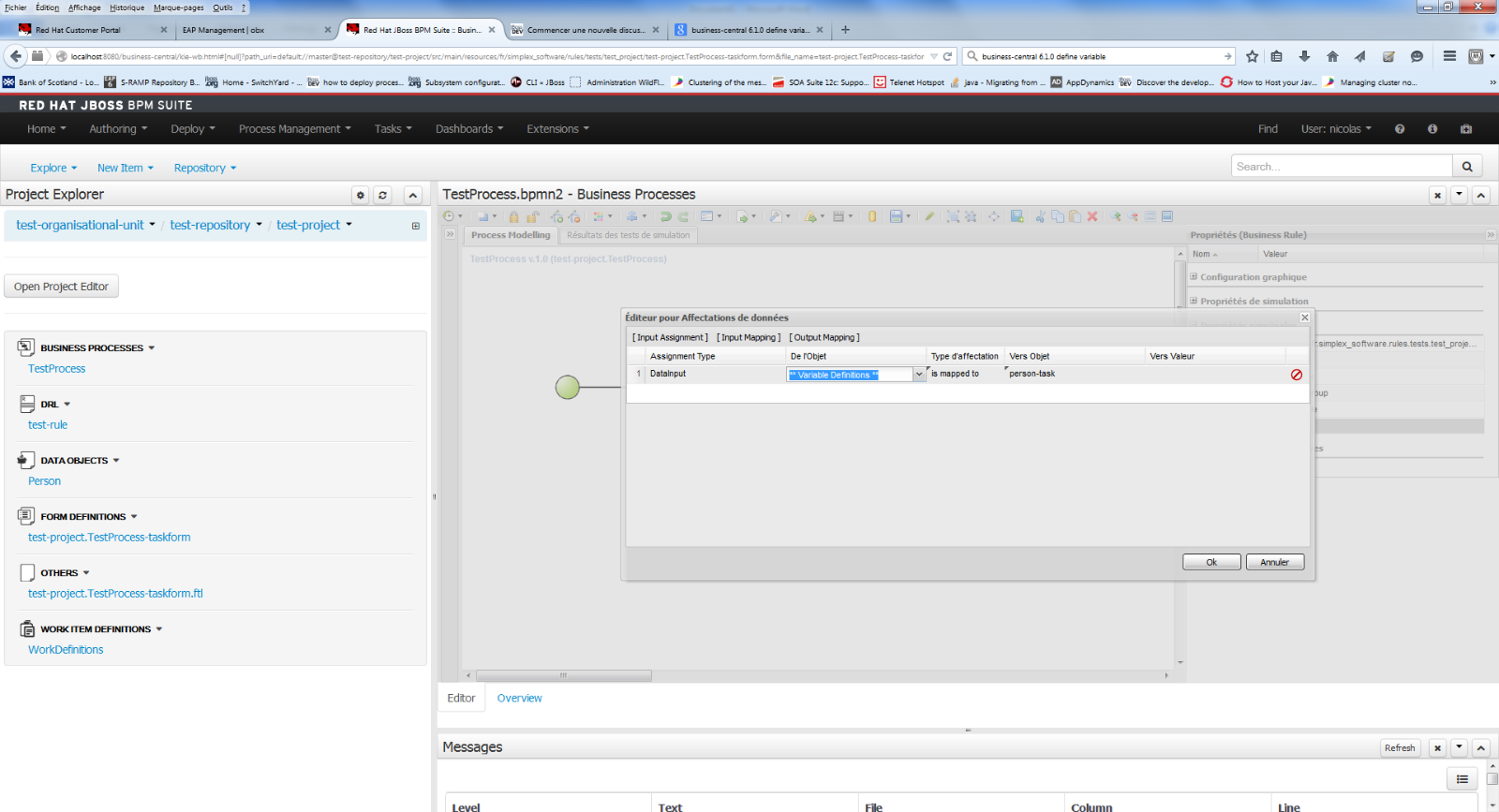This screenshot has width=1499, height=812.
Task: Focus the workbench Search field
Action: [1342, 167]
